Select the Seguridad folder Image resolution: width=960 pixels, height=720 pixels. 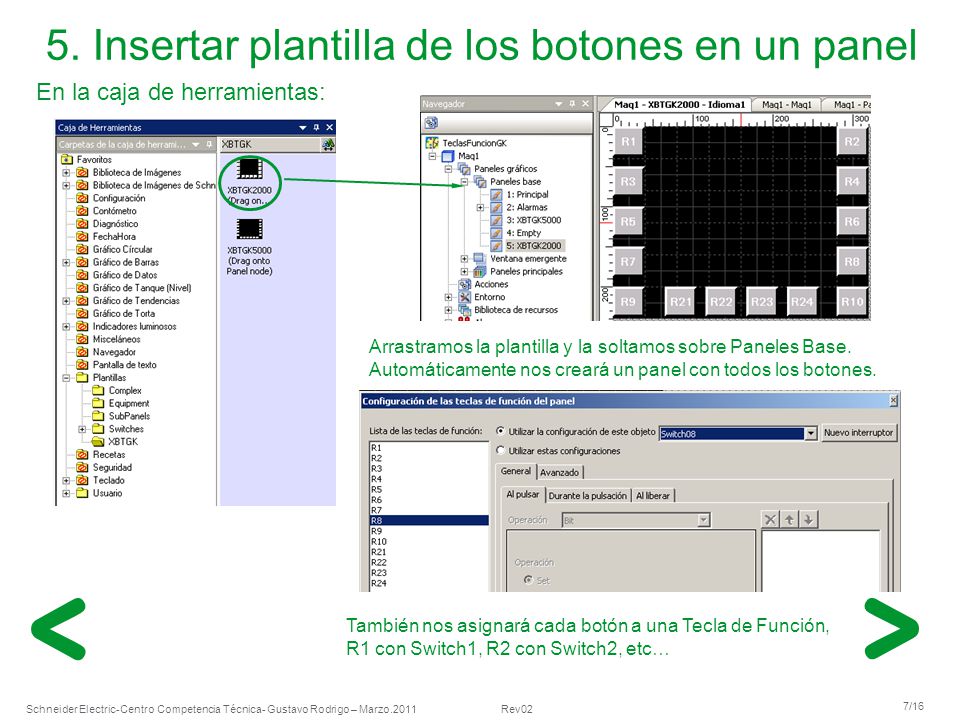pos(104,467)
